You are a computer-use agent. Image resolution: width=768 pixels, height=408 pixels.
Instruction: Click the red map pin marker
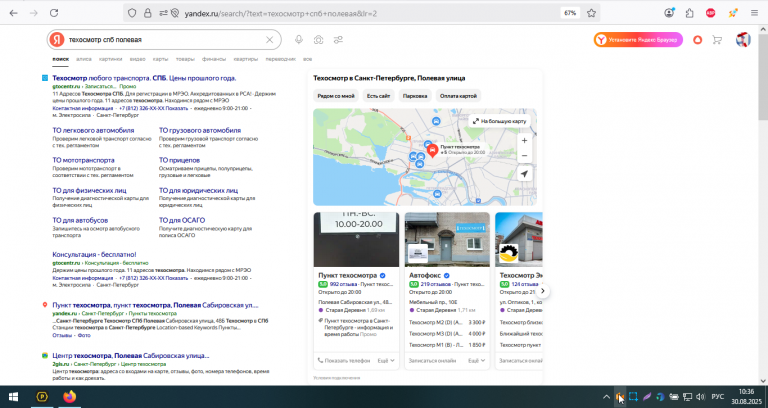click(x=432, y=150)
